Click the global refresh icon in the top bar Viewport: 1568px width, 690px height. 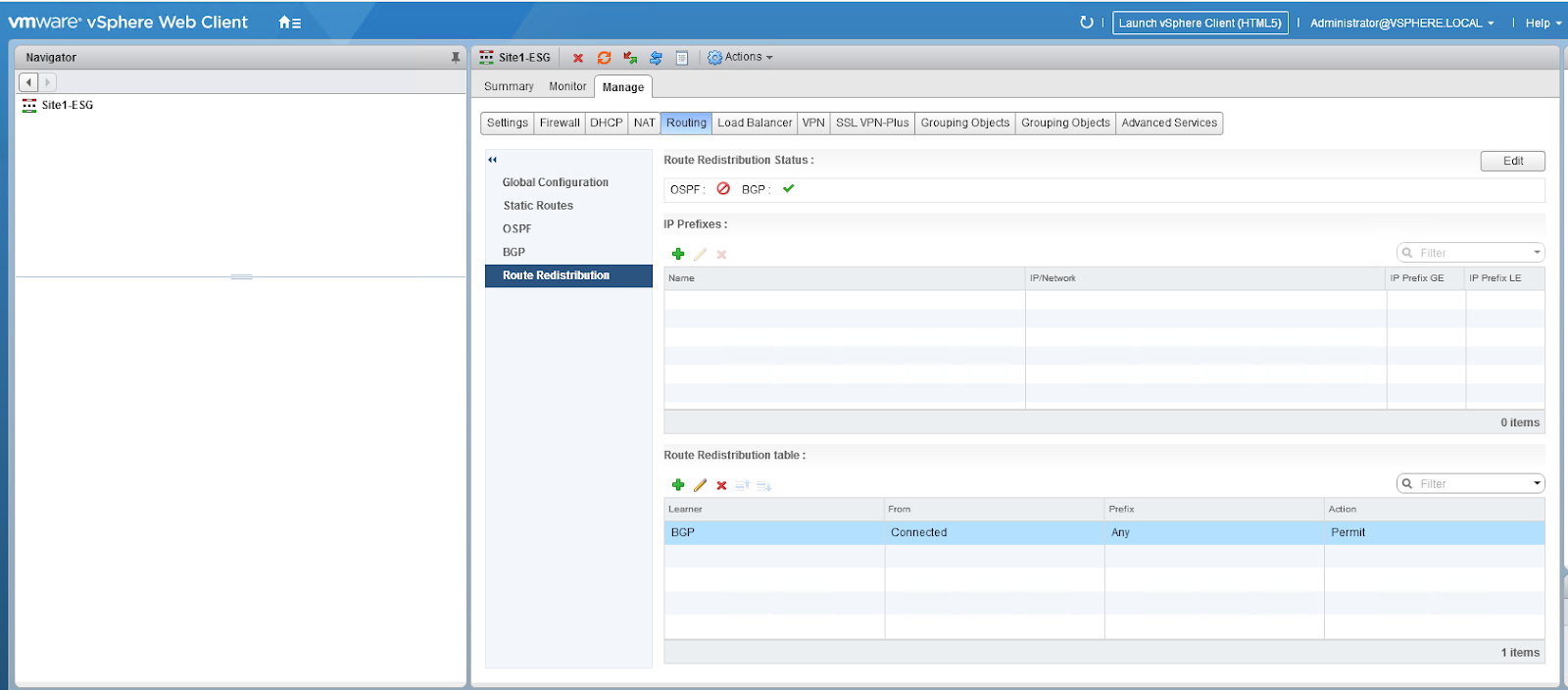1086,23
